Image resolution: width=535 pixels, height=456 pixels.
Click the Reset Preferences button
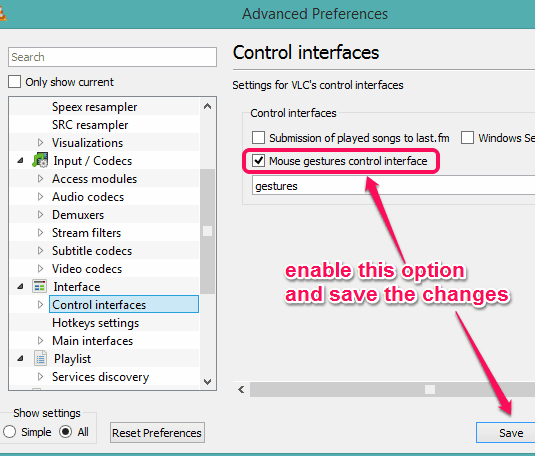click(x=157, y=433)
